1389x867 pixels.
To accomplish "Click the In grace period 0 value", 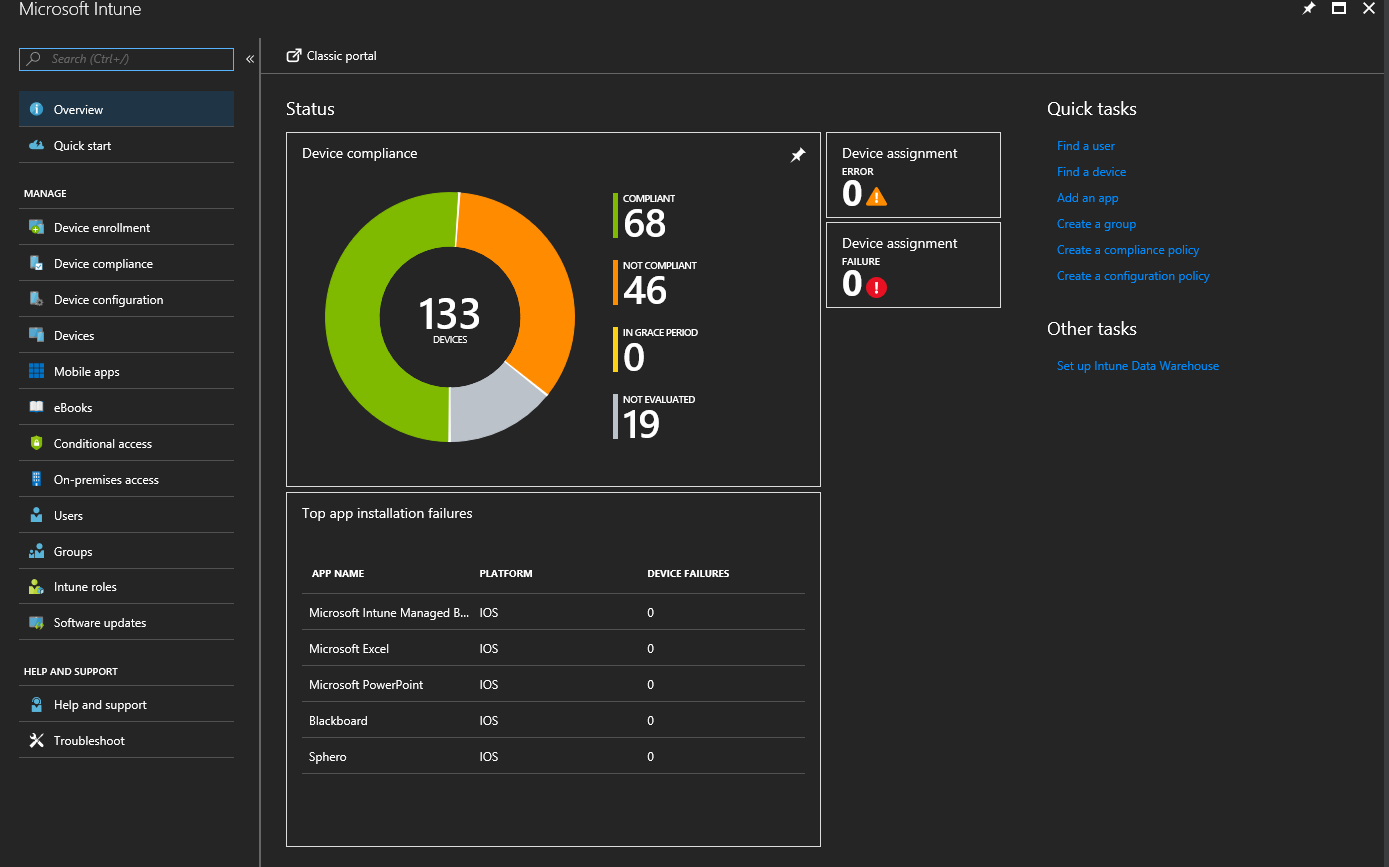I will 633,358.
